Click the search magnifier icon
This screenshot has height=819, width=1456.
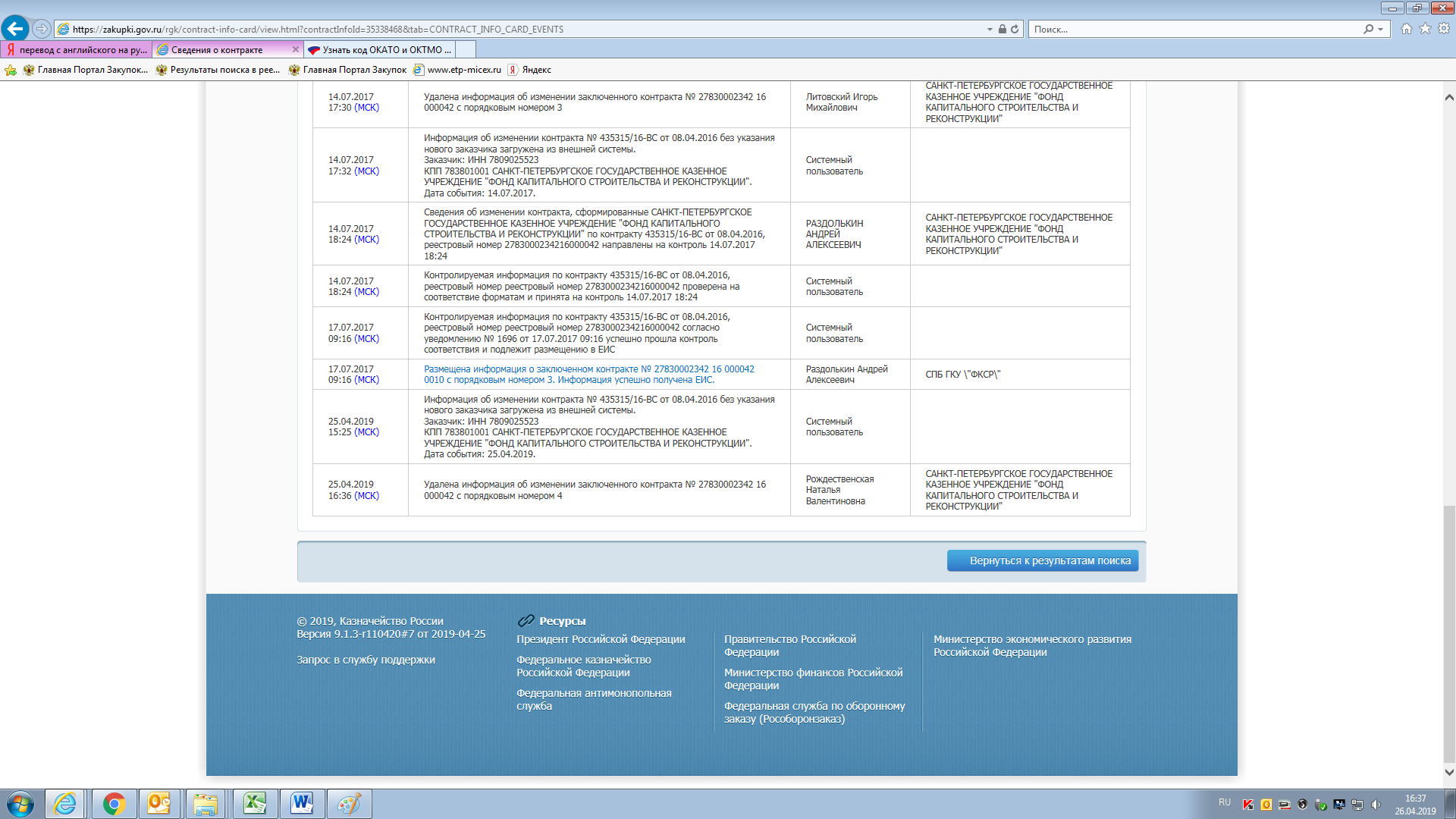[x=1368, y=29]
